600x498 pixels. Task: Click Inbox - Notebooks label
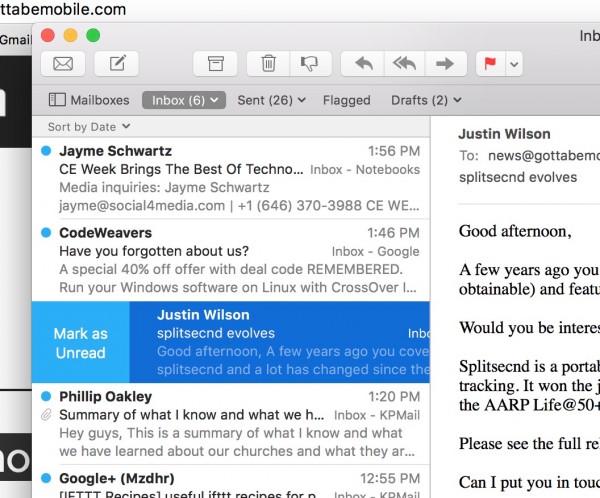tap(365, 170)
